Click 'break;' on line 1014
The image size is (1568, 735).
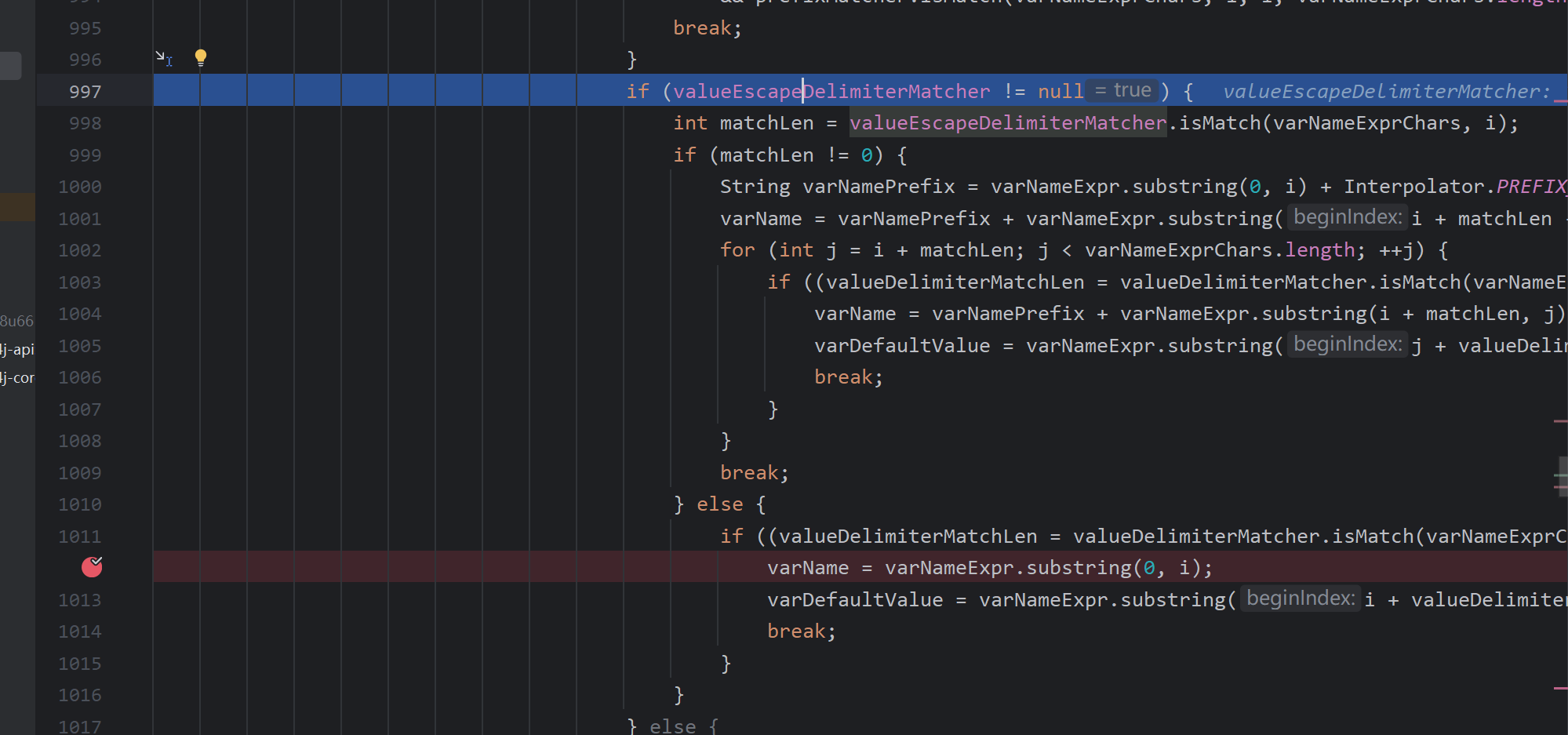point(802,631)
